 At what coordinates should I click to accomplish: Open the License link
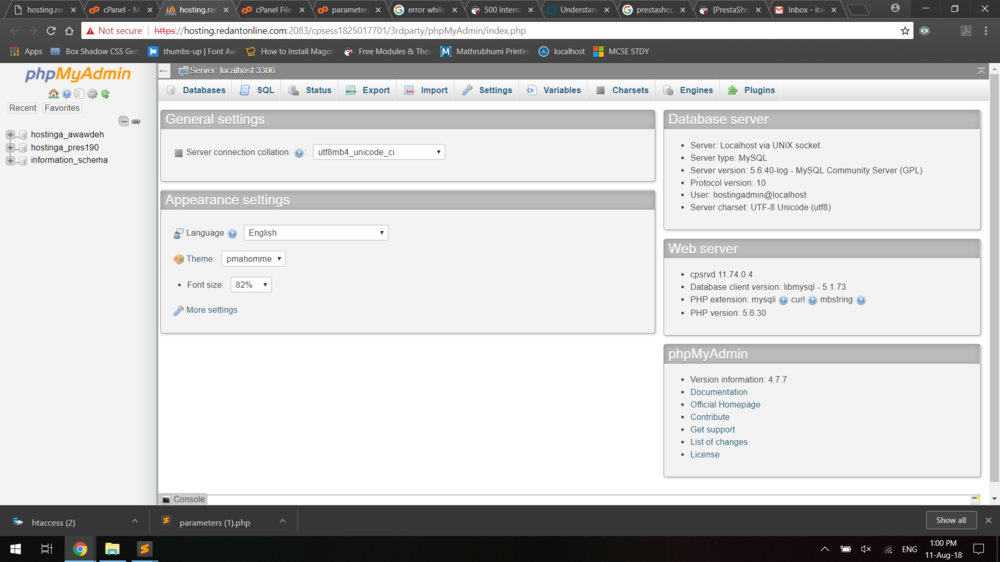point(705,454)
